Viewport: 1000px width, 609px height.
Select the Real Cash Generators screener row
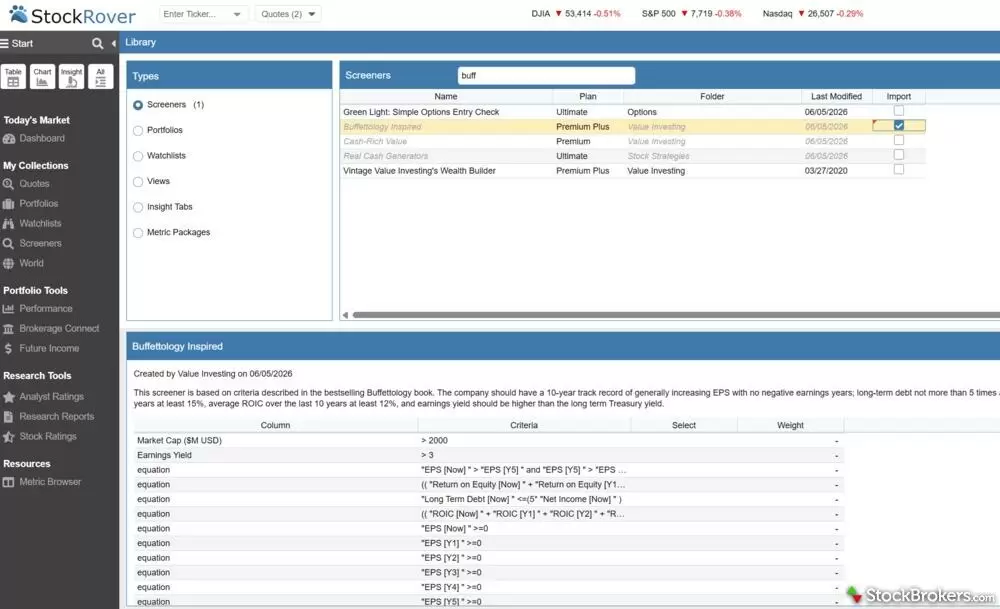pyautogui.click(x=632, y=156)
